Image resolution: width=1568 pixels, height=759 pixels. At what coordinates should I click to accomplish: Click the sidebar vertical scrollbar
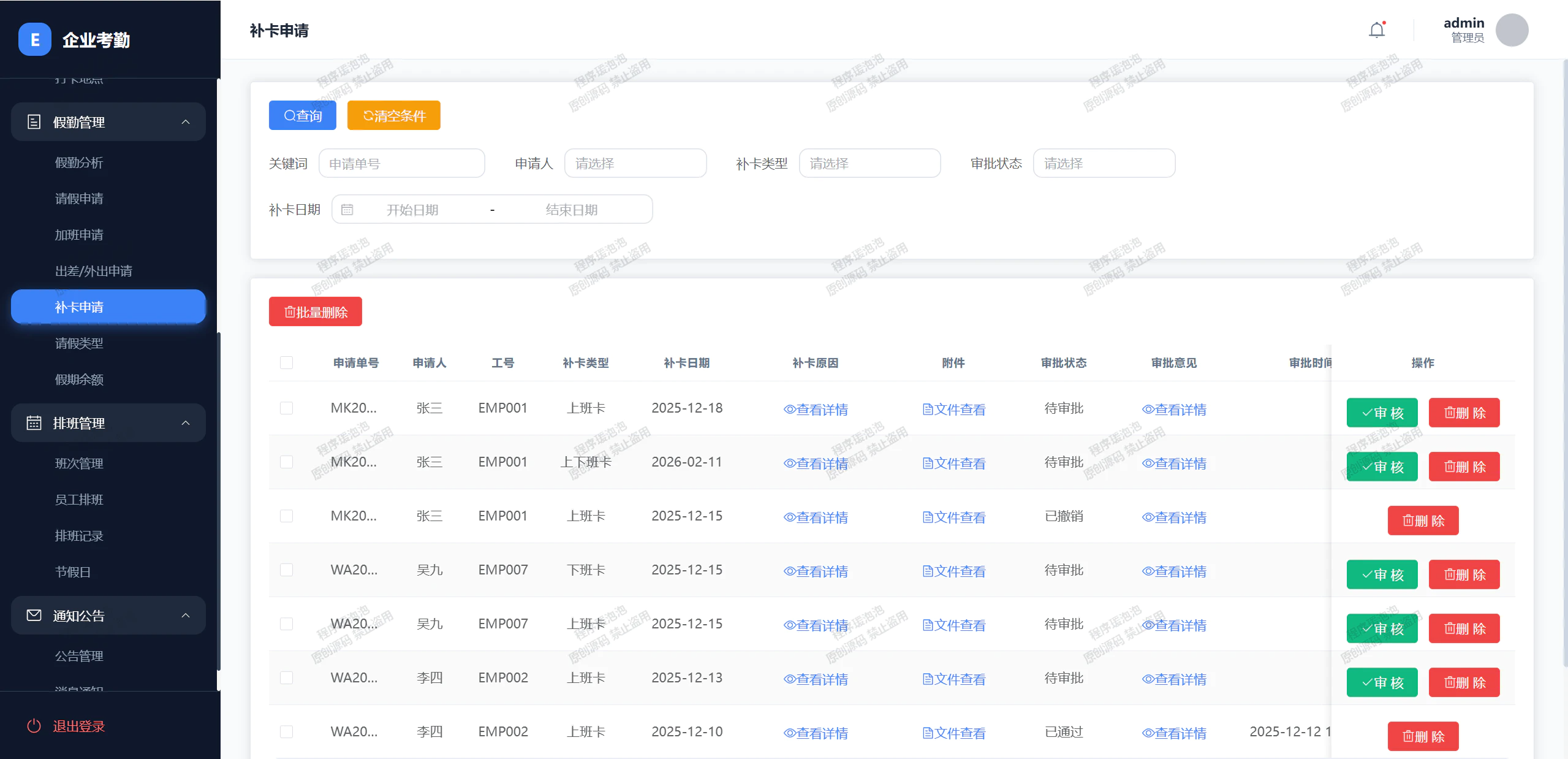tap(219, 502)
